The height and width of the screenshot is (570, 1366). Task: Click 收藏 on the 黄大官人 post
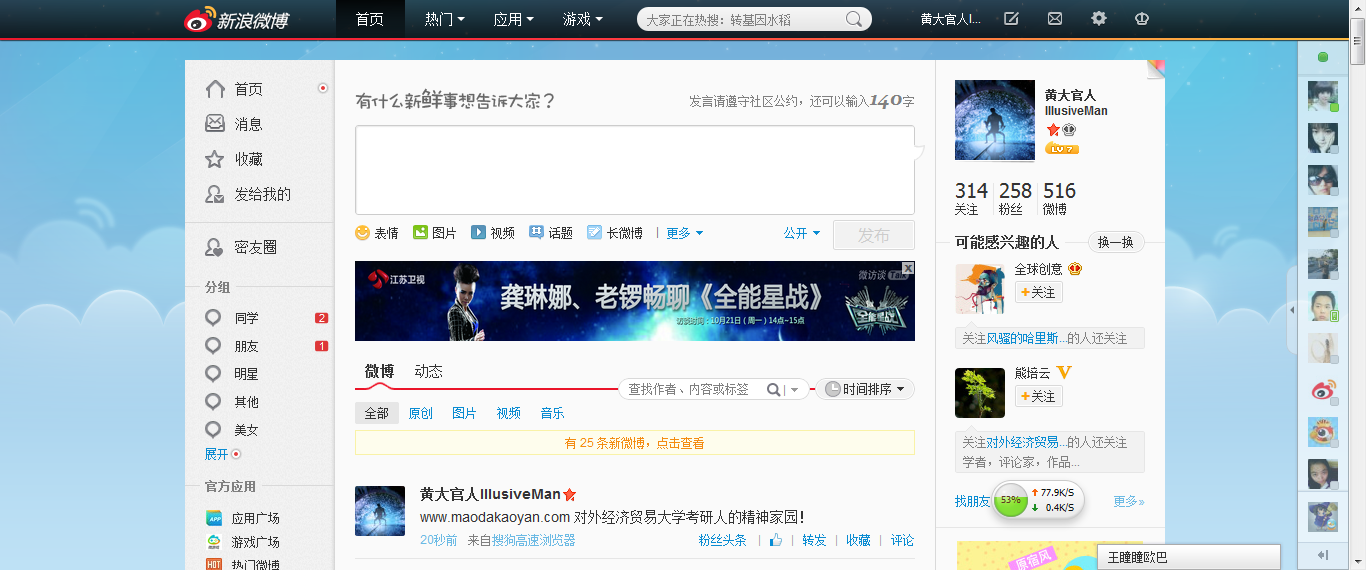pyautogui.click(x=859, y=540)
